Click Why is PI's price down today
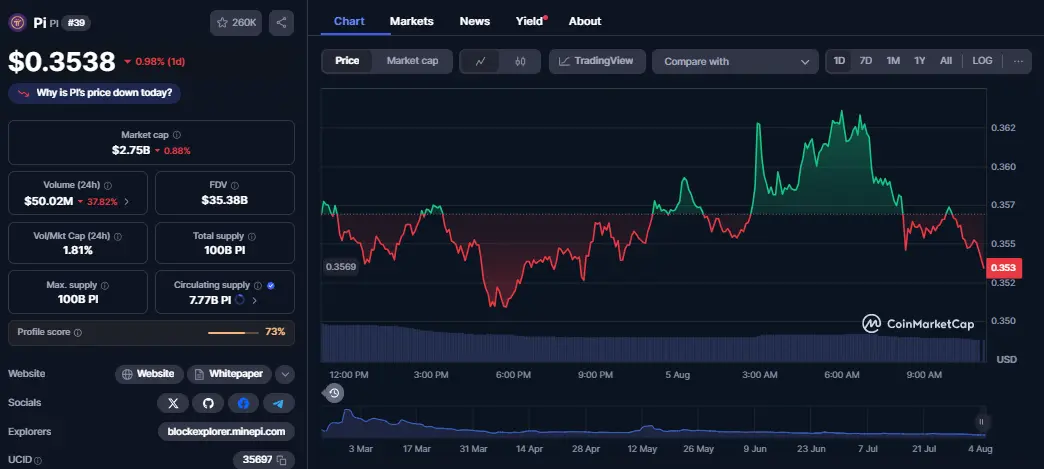1044x469 pixels. pyautogui.click(x=95, y=93)
